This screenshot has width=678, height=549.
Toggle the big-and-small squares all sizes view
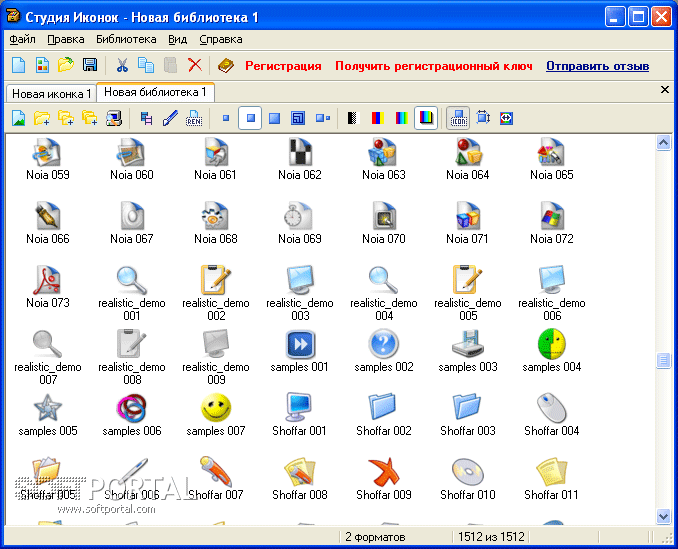(x=323, y=118)
